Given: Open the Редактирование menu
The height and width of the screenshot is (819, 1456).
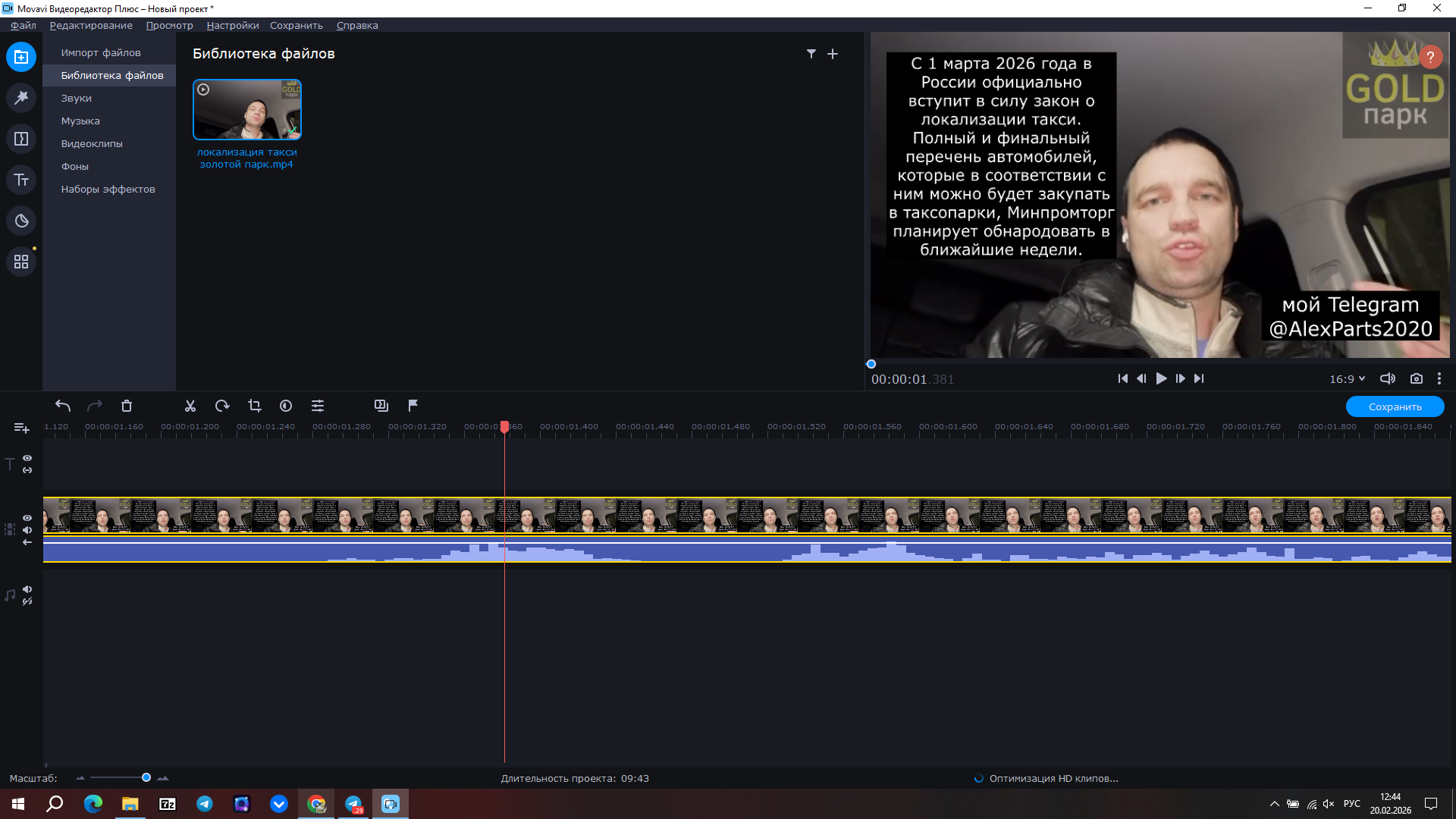Looking at the screenshot, I should [x=91, y=25].
